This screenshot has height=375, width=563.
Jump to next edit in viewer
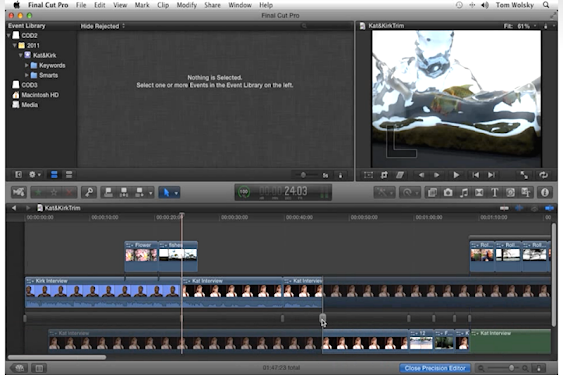pos(491,175)
